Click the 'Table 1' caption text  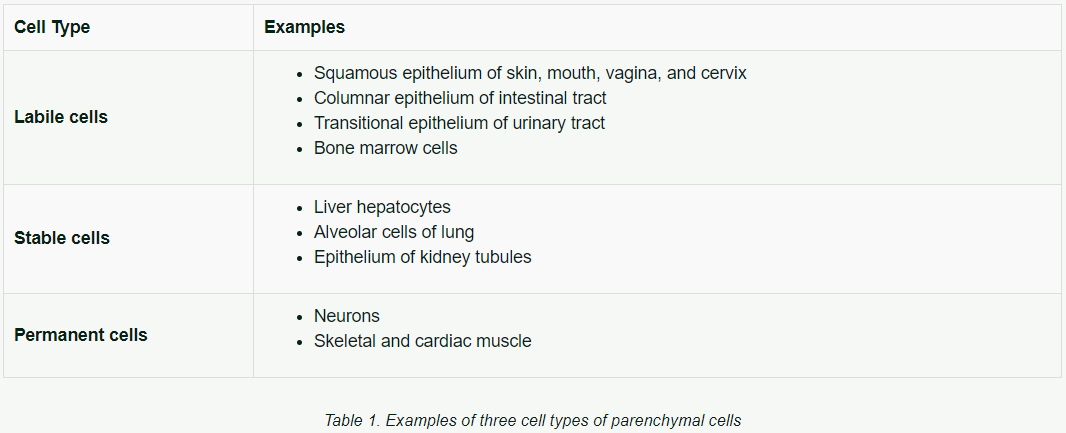(532, 420)
